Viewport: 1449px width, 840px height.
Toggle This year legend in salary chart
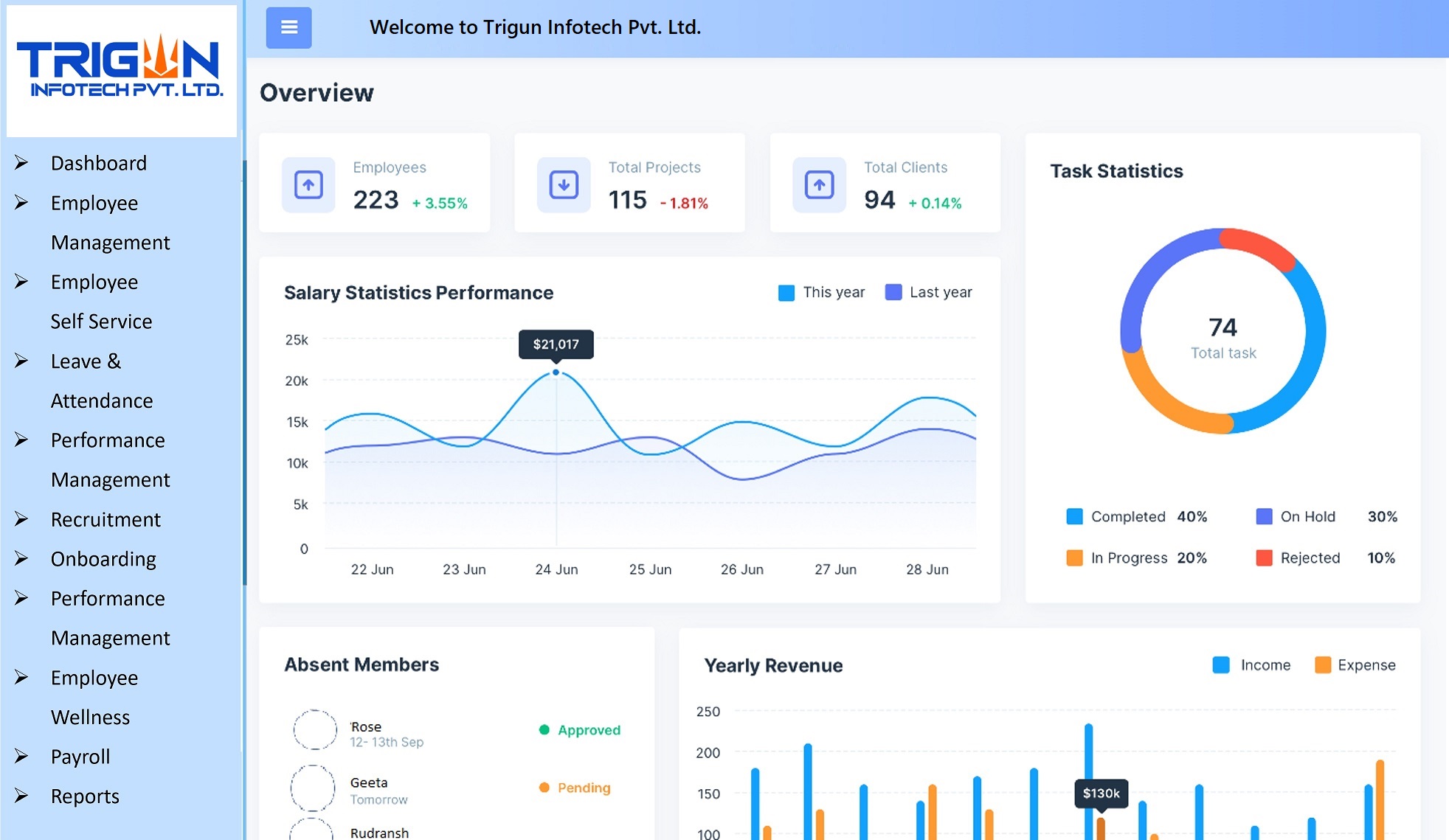click(x=822, y=292)
